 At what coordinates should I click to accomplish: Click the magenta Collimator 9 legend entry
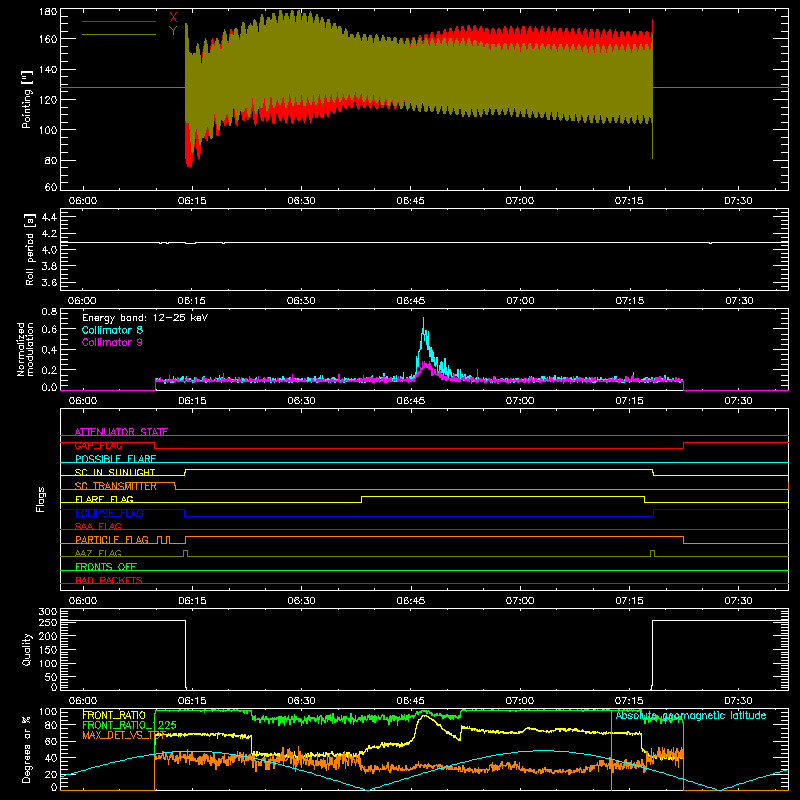pos(112,342)
